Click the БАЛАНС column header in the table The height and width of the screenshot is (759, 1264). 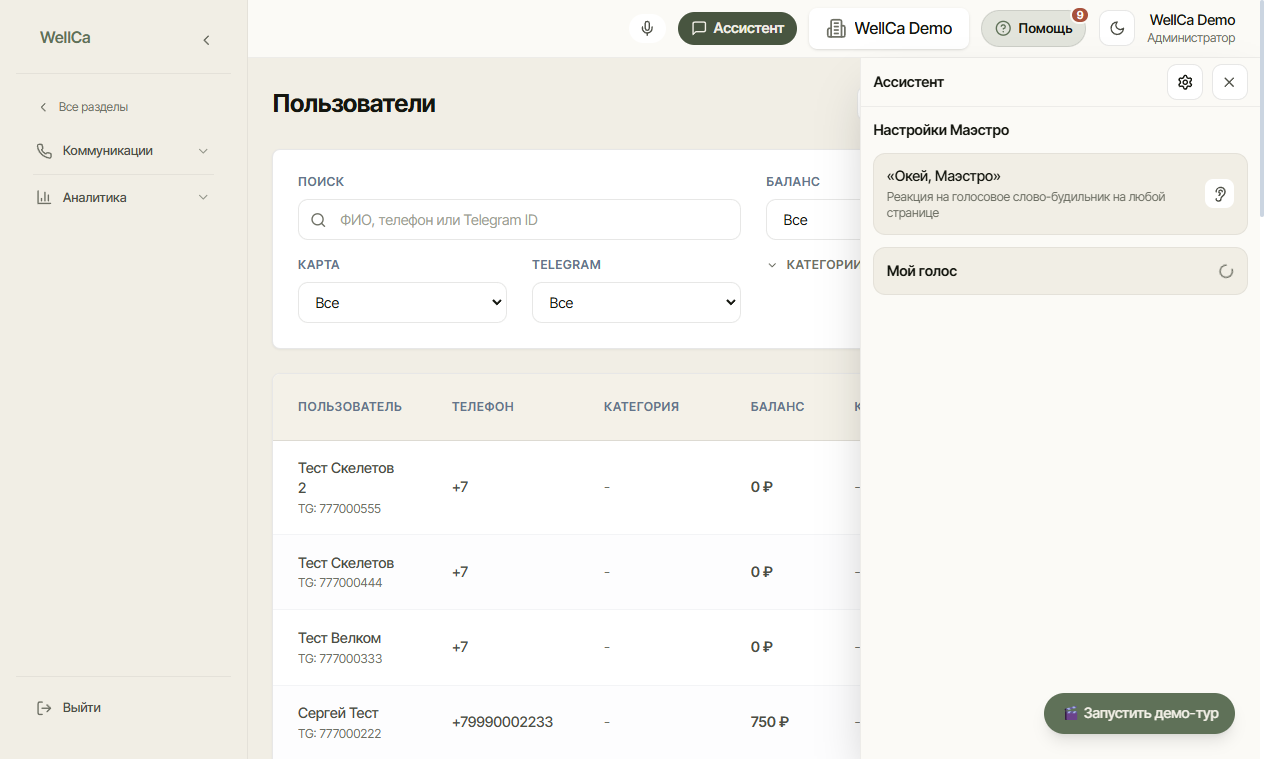tap(777, 407)
